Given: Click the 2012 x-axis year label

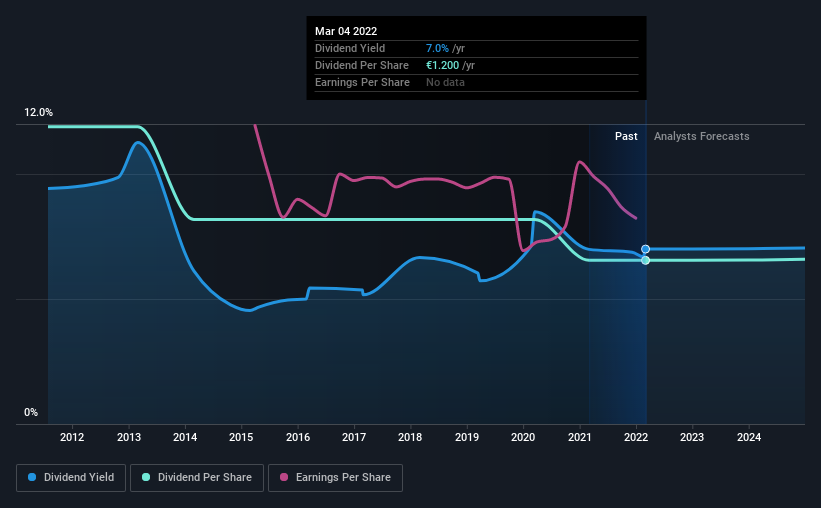Looking at the screenshot, I should [72, 437].
